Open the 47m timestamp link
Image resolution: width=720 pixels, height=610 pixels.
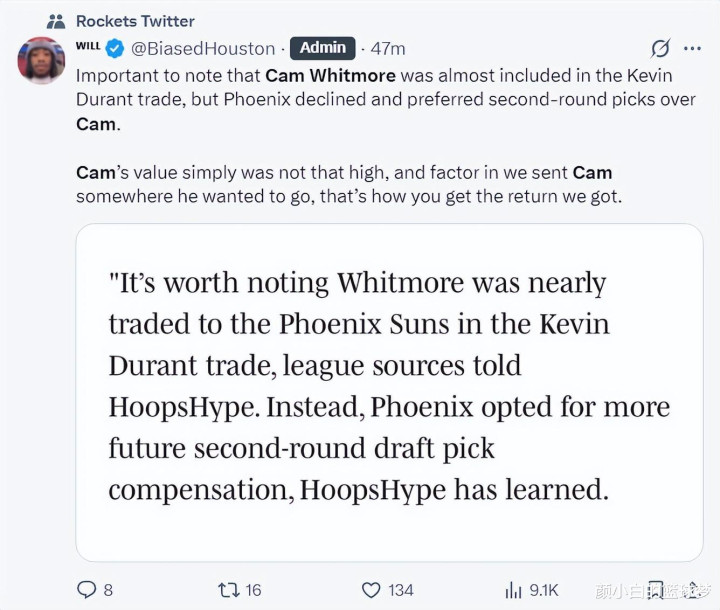tap(388, 48)
